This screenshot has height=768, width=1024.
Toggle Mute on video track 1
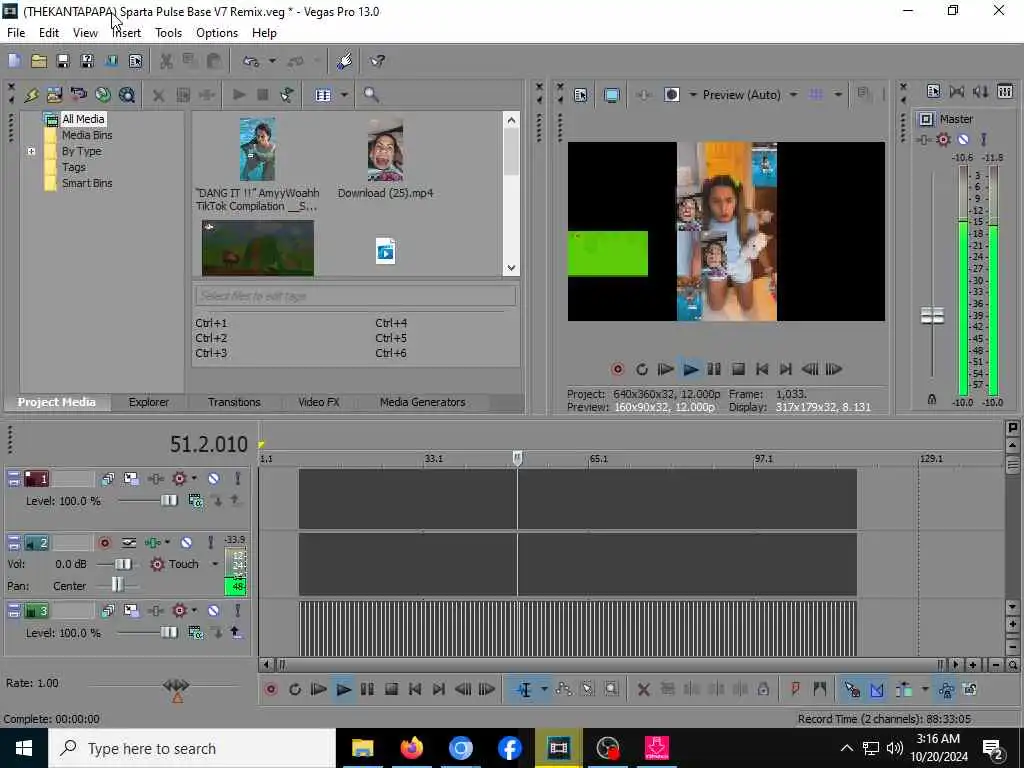214,479
